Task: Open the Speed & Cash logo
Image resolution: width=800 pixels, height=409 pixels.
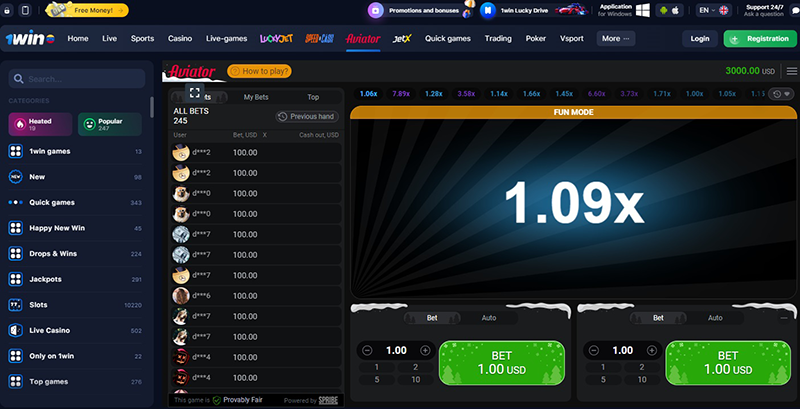Action: click(319, 39)
